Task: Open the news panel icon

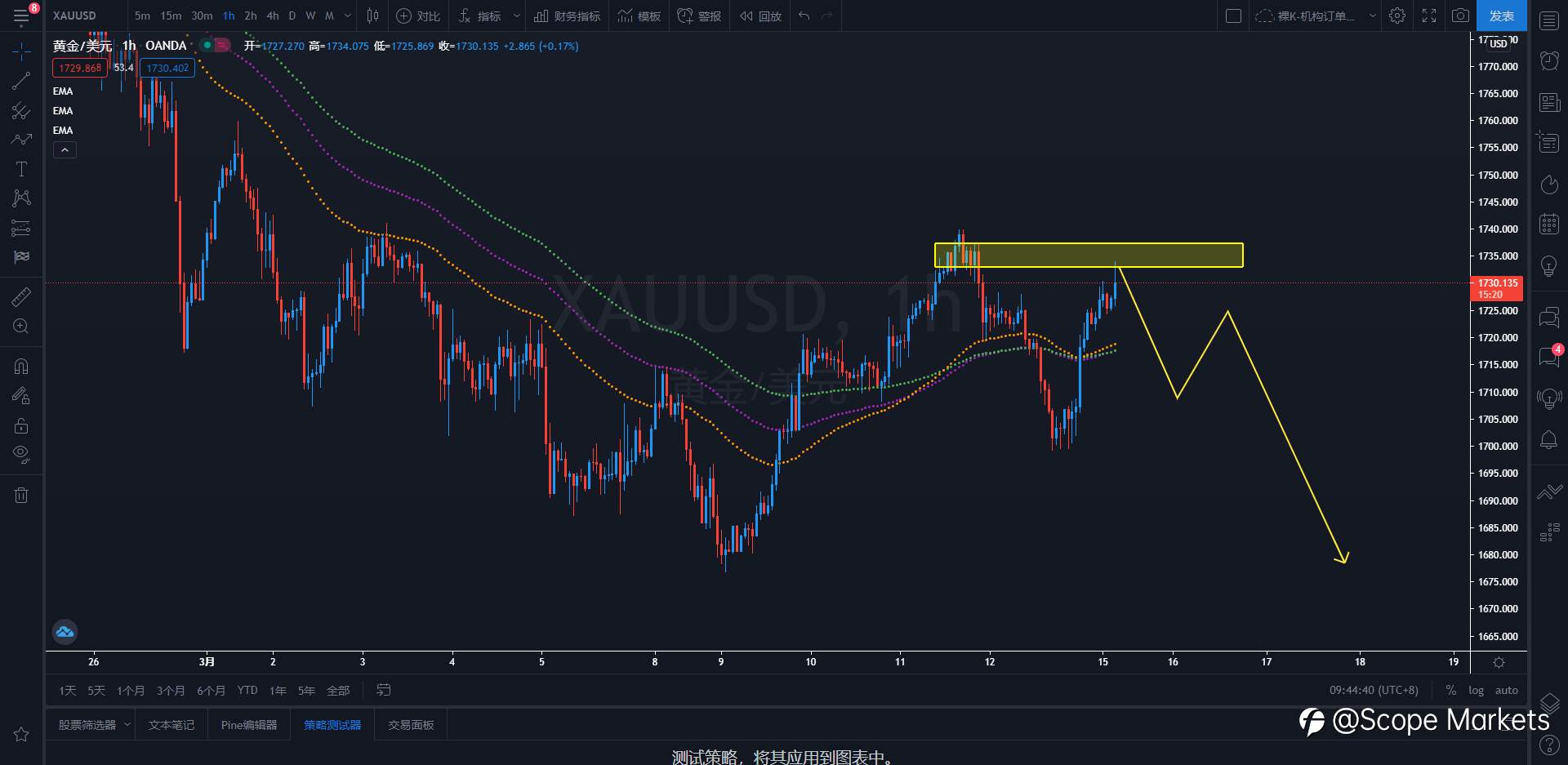Action: pyautogui.click(x=1549, y=102)
